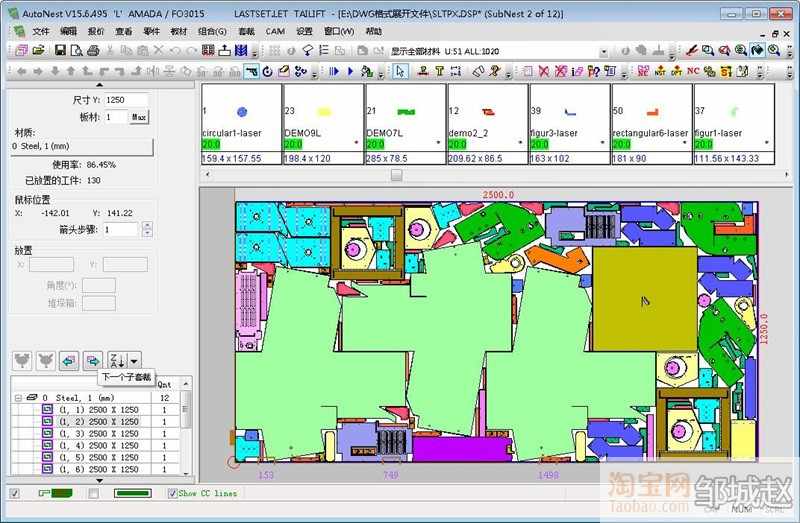Screen dimensions: 800x523
Task: Open the 窗口(W) menu
Action: (339, 32)
